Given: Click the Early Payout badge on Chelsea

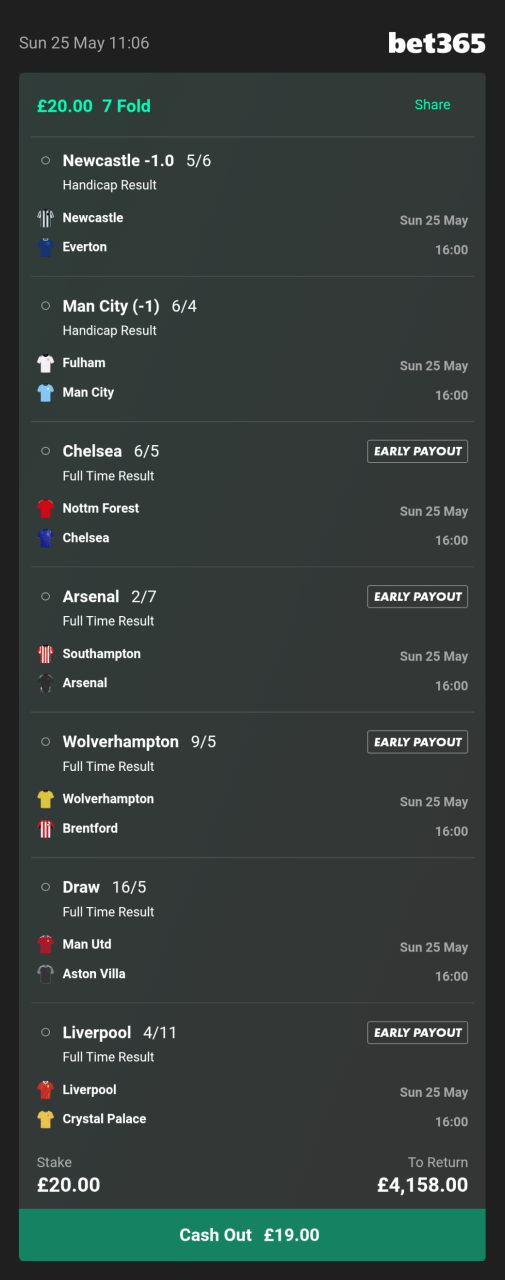Looking at the screenshot, I should 417,452.
